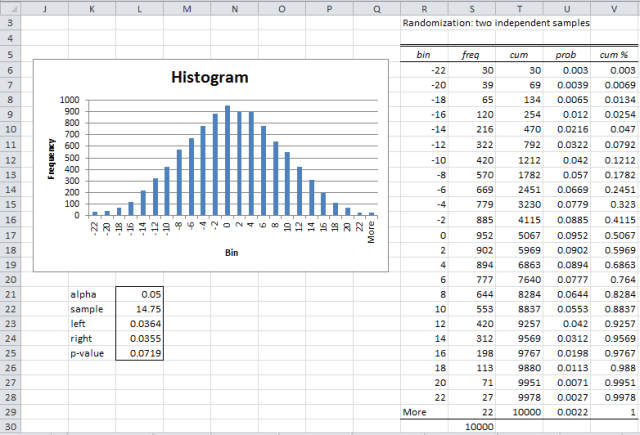Image resolution: width=640 pixels, height=435 pixels.
Task: Select the sample value 14.75 cell
Action: (140, 309)
